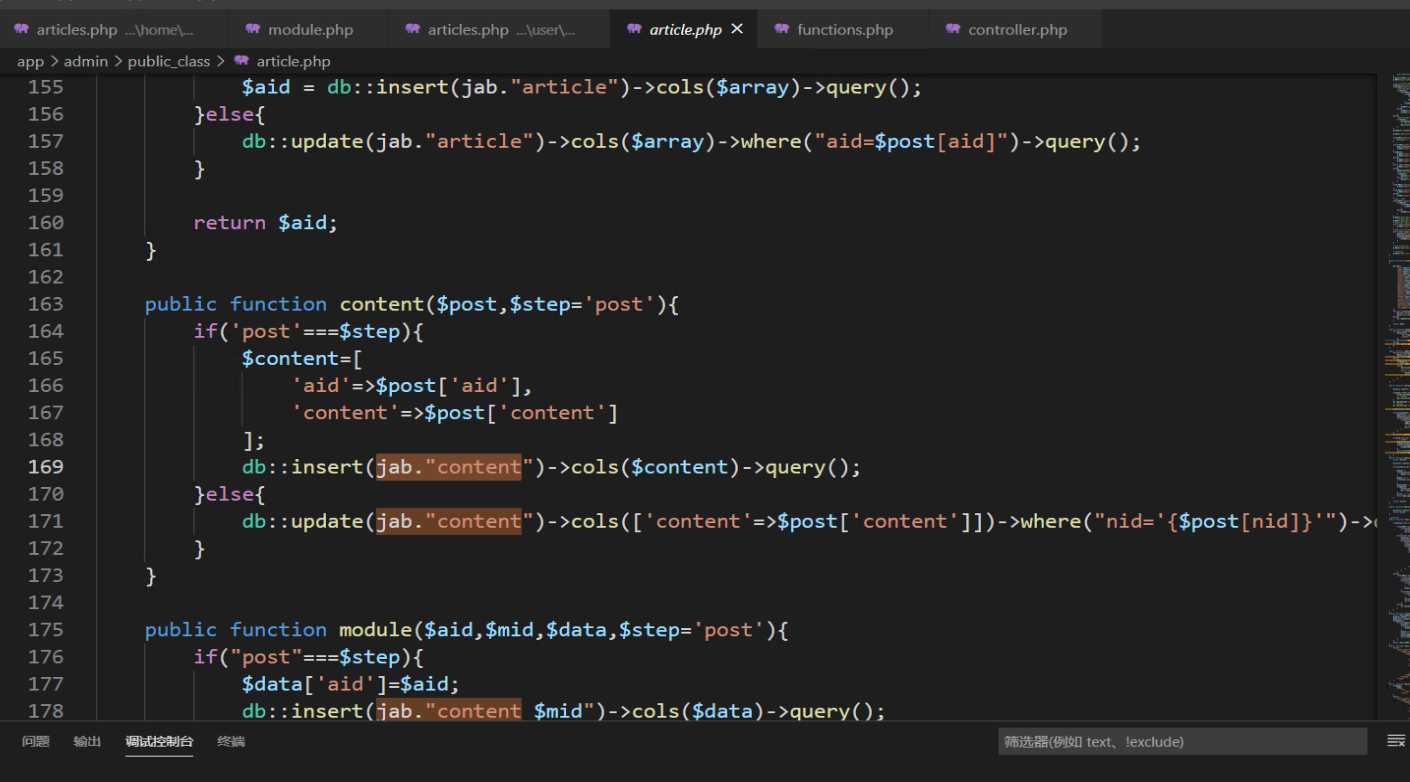Open the articles.php tab from the user folder

[x=499, y=29]
